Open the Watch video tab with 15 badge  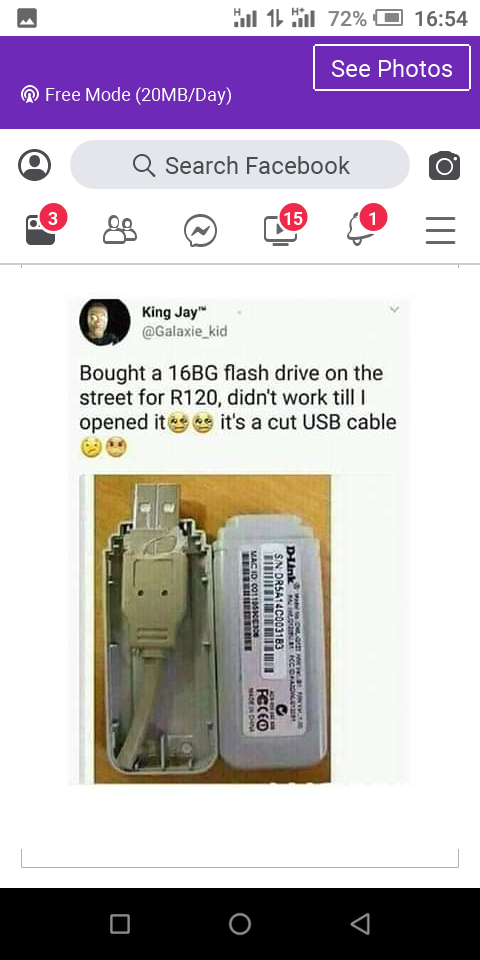tap(283, 228)
